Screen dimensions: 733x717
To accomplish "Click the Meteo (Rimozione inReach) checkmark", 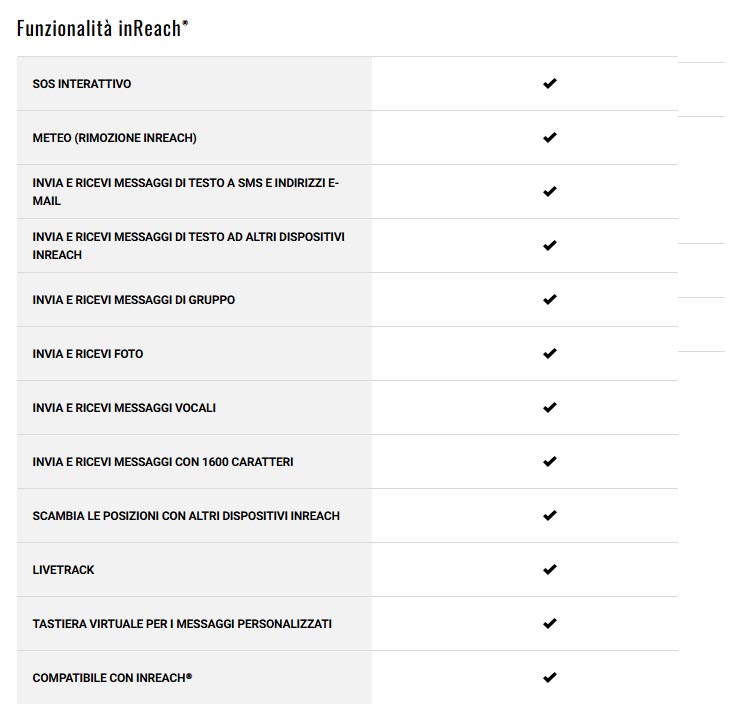I will [549, 138].
